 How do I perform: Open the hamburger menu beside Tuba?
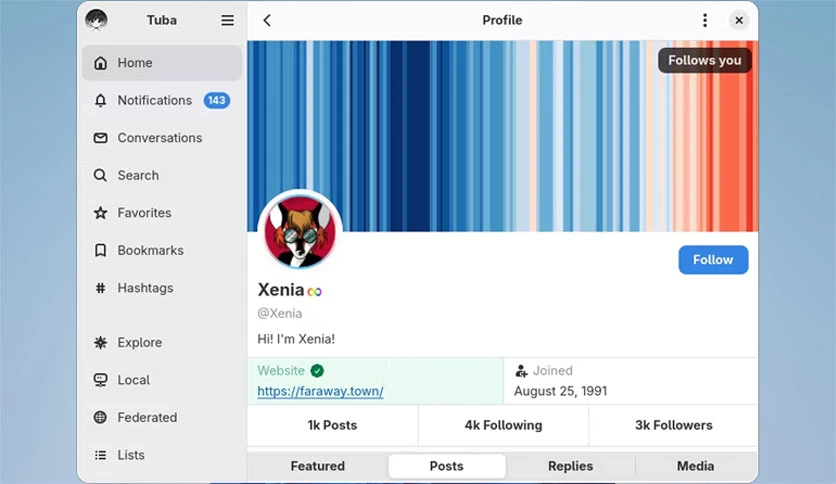[227, 20]
